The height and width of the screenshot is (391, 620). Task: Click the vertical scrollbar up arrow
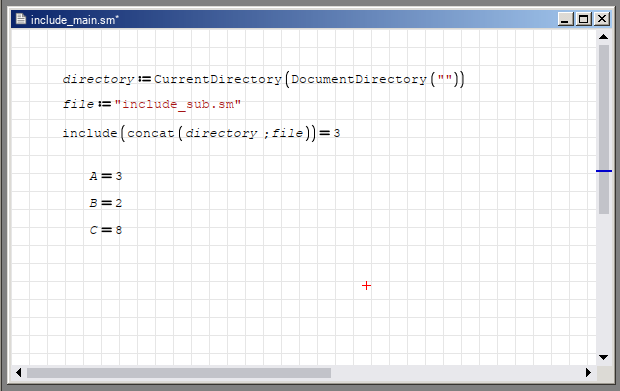(603, 37)
